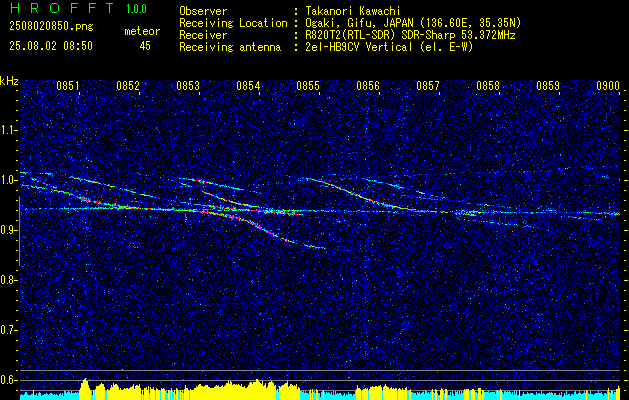Click the 0856 time marker
629x400 pixels.
point(368,86)
